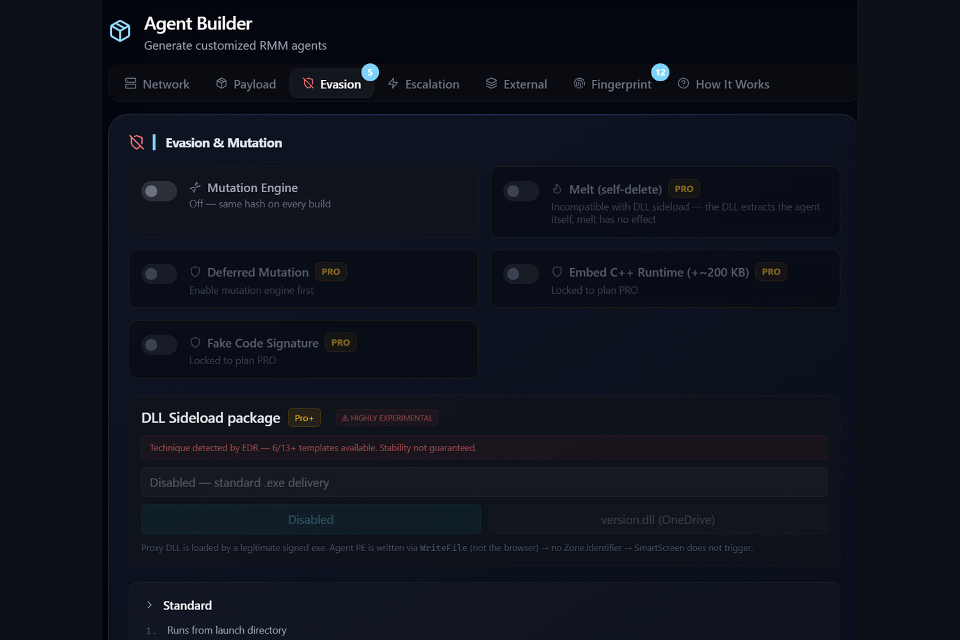Image resolution: width=960 pixels, height=640 pixels.
Task: Toggle the Melt (self-delete) switch
Action: point(521,191)
